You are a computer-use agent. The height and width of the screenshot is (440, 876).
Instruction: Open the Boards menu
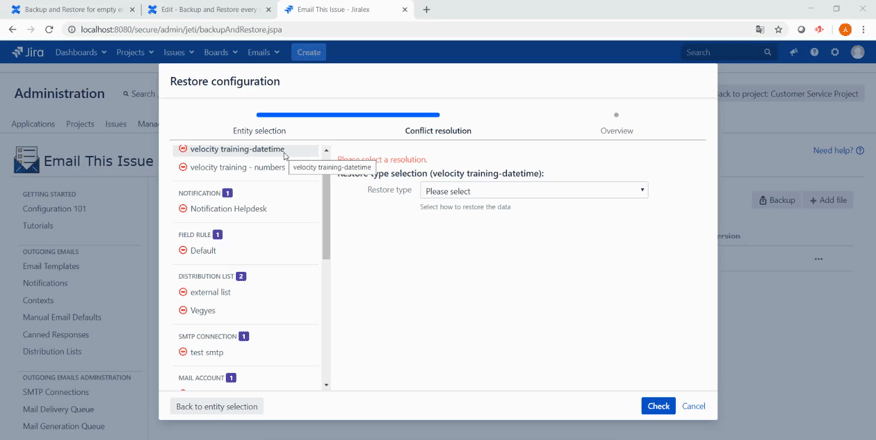221,52
